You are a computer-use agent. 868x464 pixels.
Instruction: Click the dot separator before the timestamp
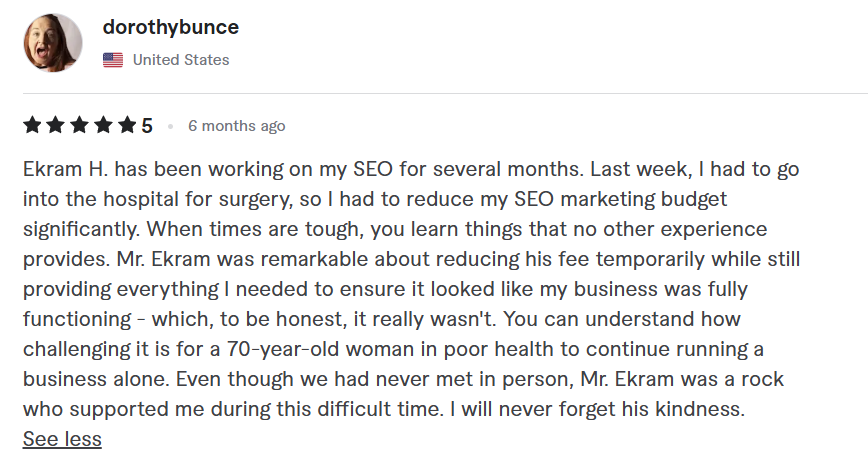click(170, 127)
